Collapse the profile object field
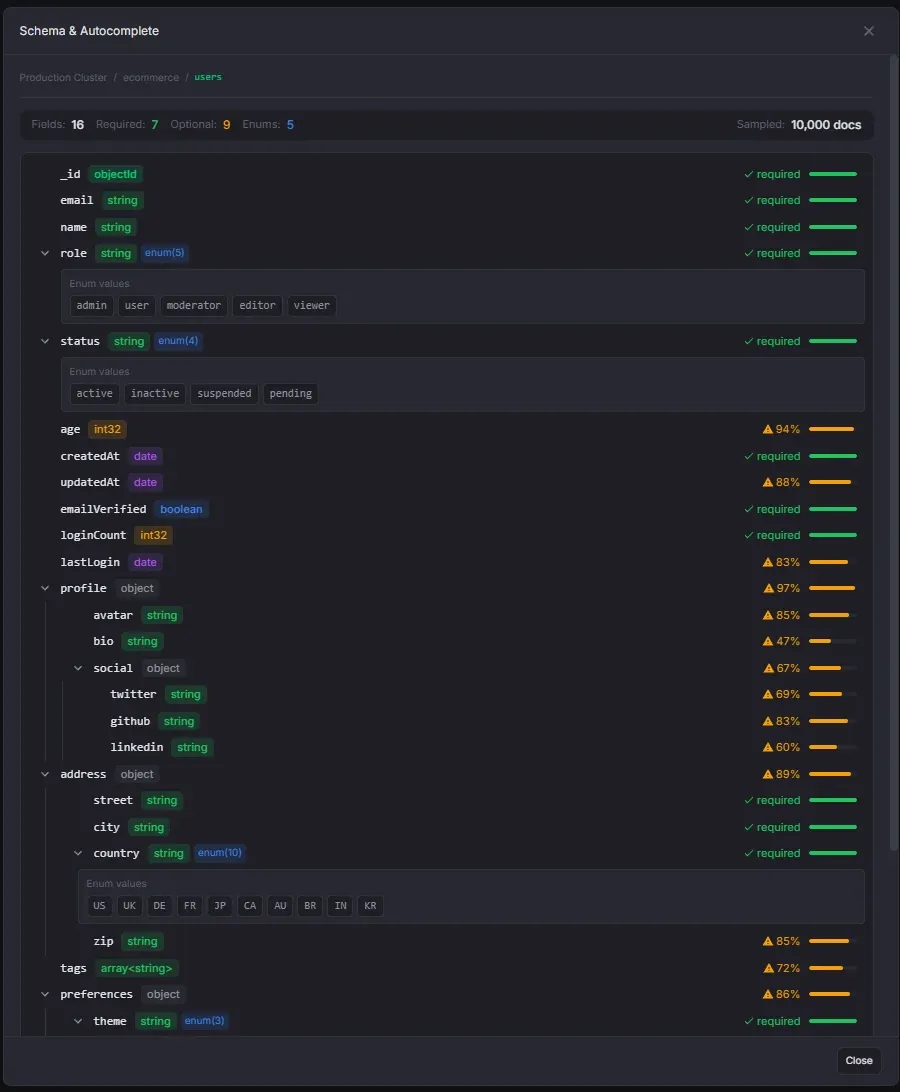This screenshot has width=900, height=1092. click(44, 588)
